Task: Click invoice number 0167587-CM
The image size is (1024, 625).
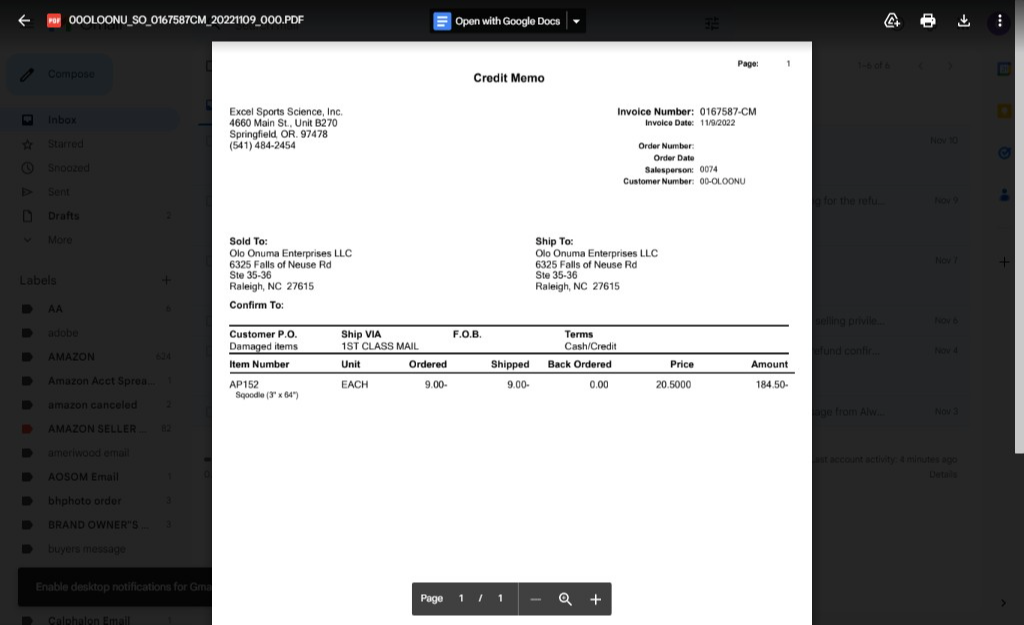Action: point(728,112)
